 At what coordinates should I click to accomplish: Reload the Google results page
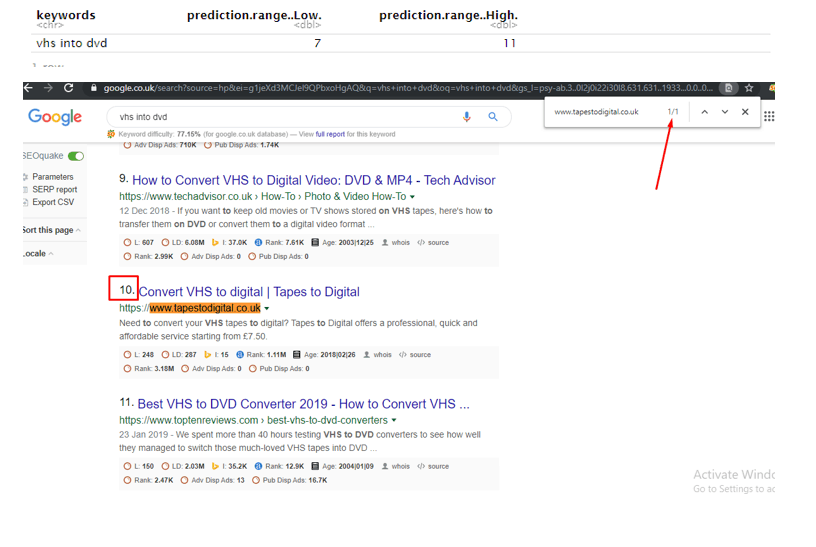point(68,88)
